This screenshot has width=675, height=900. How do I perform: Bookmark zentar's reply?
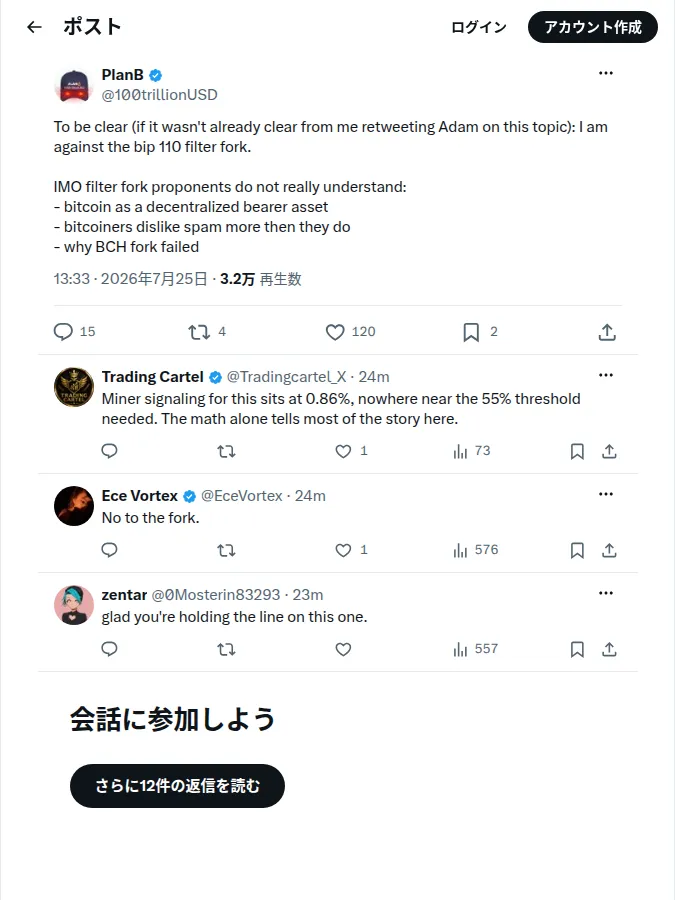tap(577, 649)
